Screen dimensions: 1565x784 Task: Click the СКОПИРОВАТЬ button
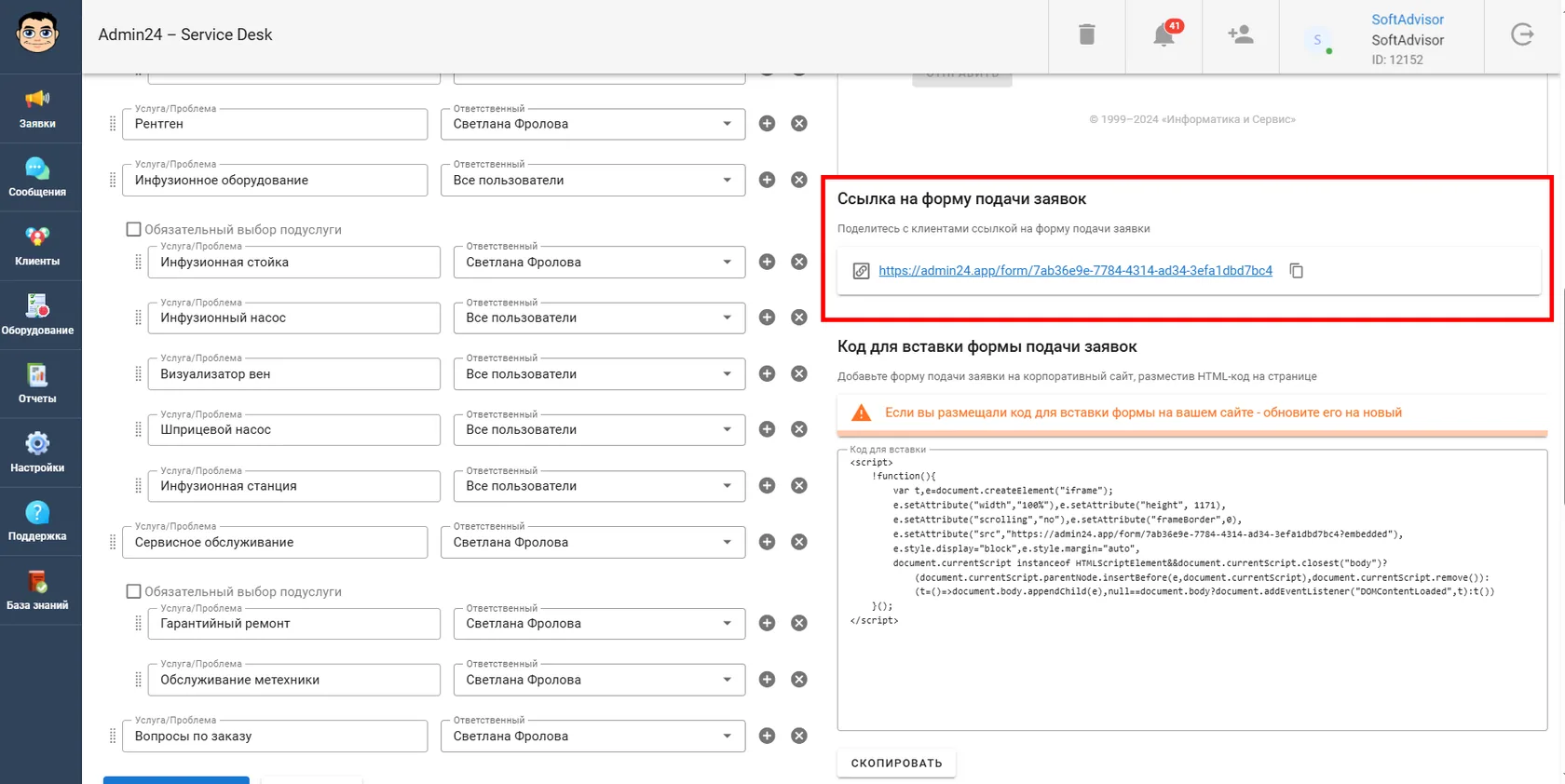(x=896, y=763)
